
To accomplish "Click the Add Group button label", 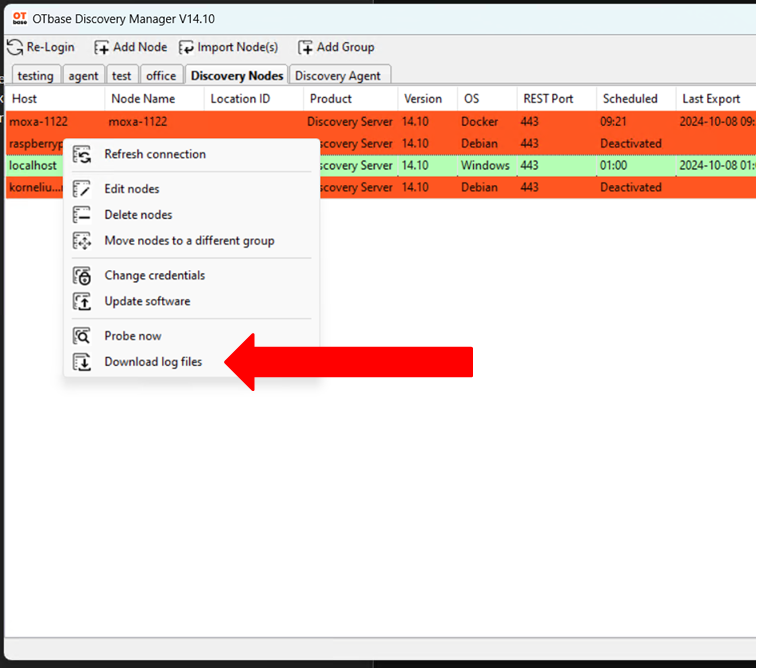I will (346, 47).
